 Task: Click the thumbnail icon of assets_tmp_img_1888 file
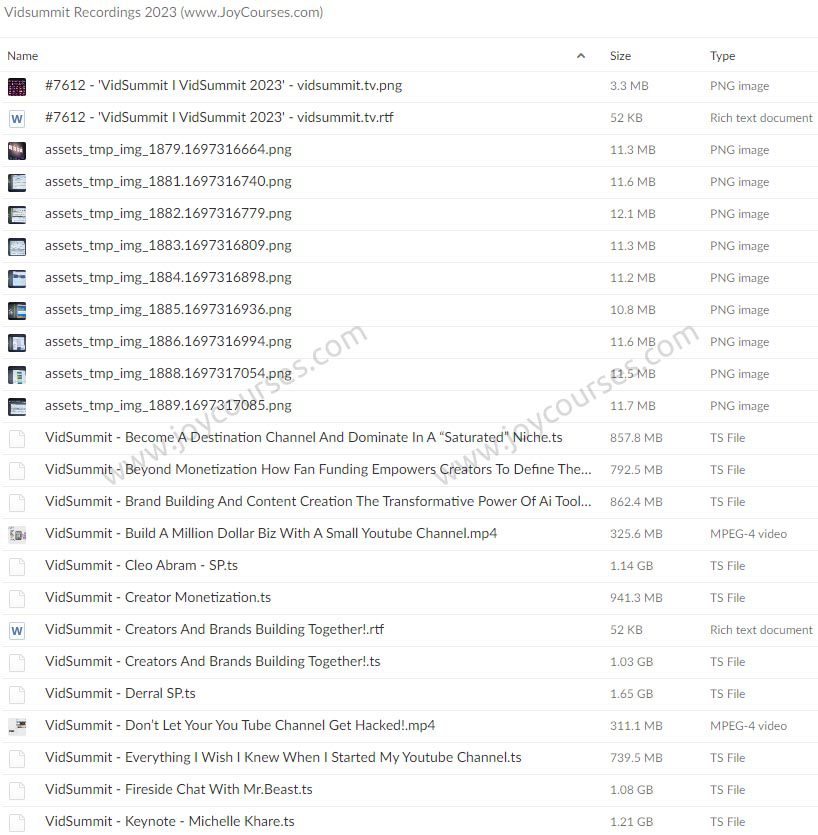tap(17, 374)
